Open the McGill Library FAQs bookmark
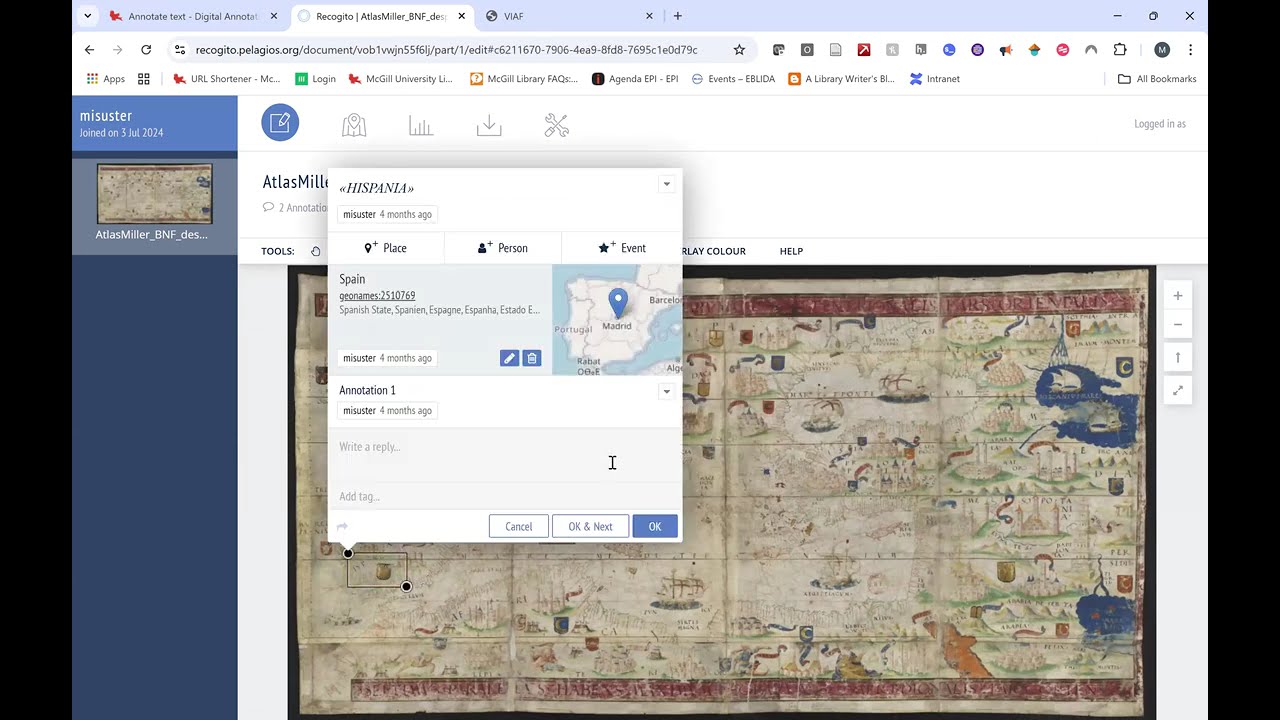 coord(524,79)
